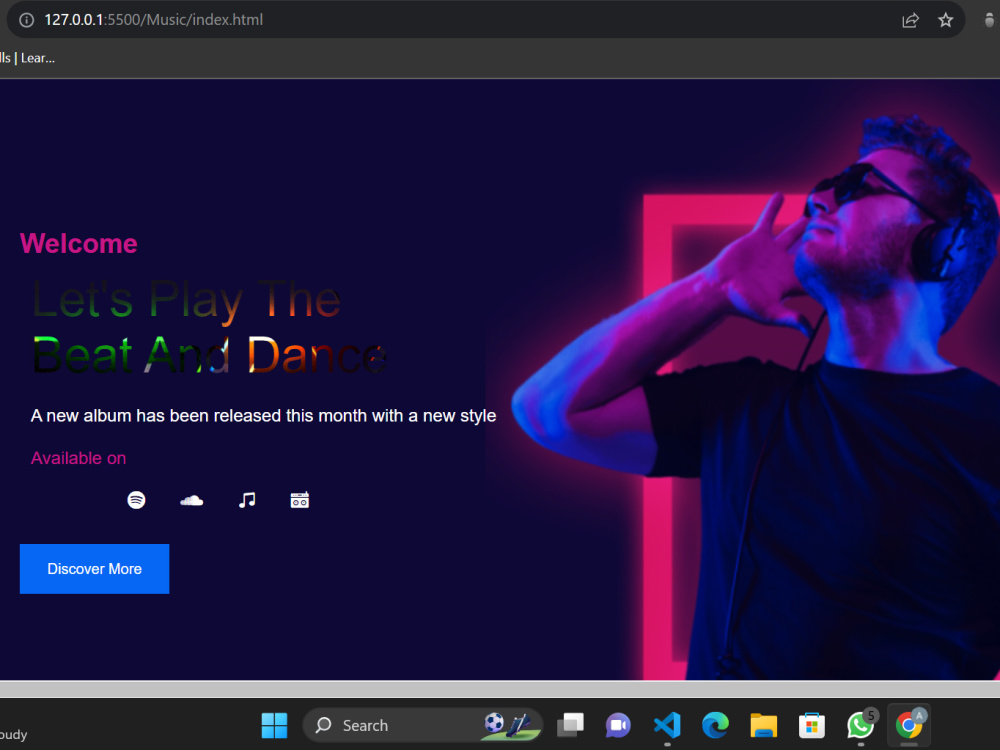Switch to Visual Studio Code in taskbar

point(667,725)
